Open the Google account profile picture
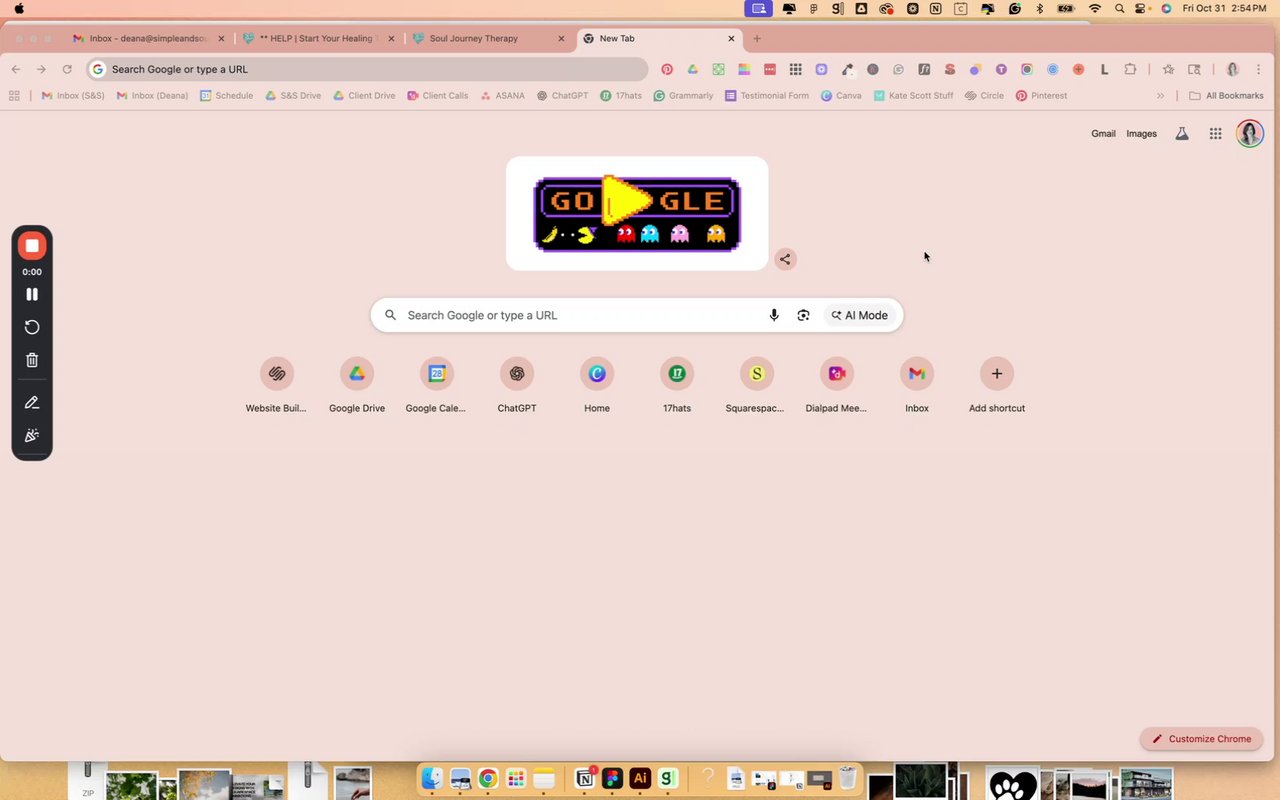 click(1250, 134)
